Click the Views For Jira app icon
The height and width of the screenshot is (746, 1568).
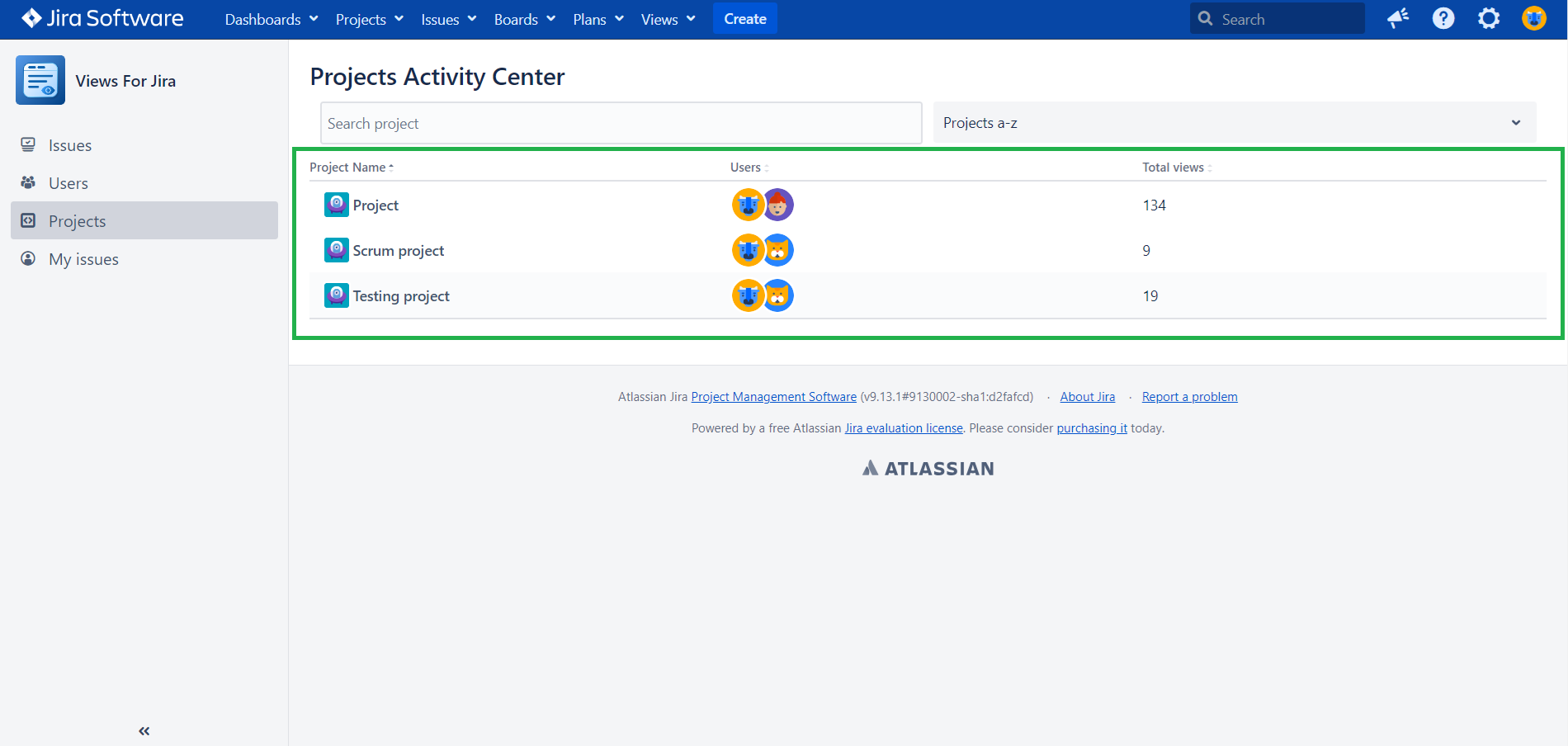[40, 80]
